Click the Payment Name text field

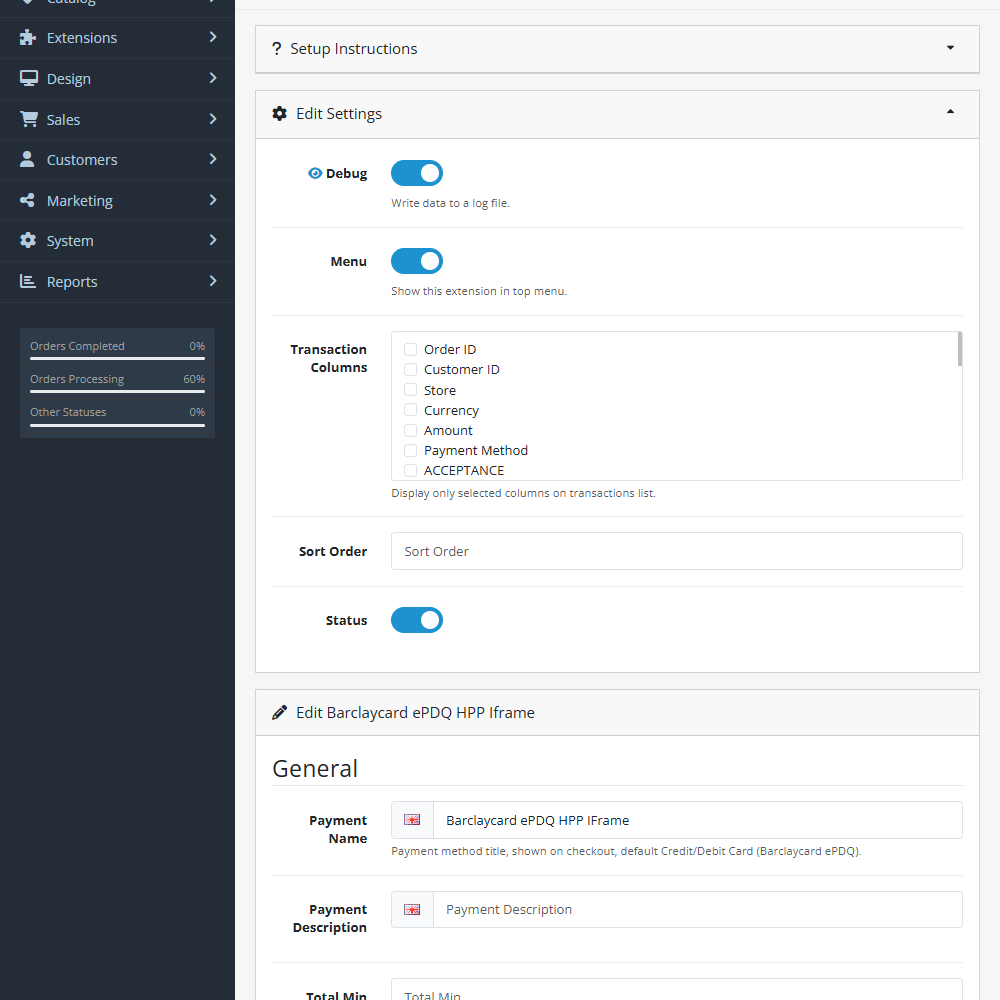click(x=698, y=820)
